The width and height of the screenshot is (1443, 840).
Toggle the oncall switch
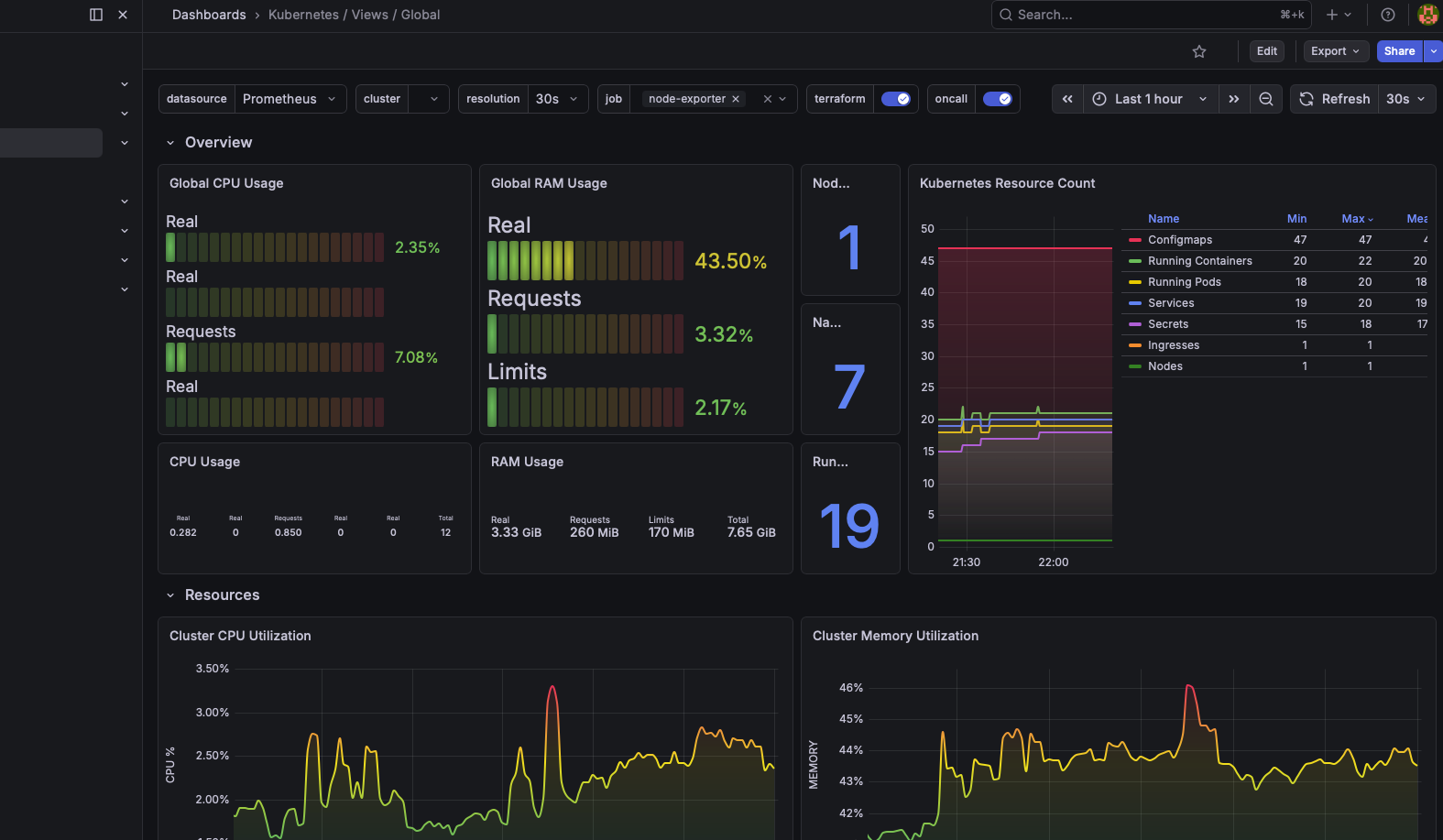pos(997,99)
